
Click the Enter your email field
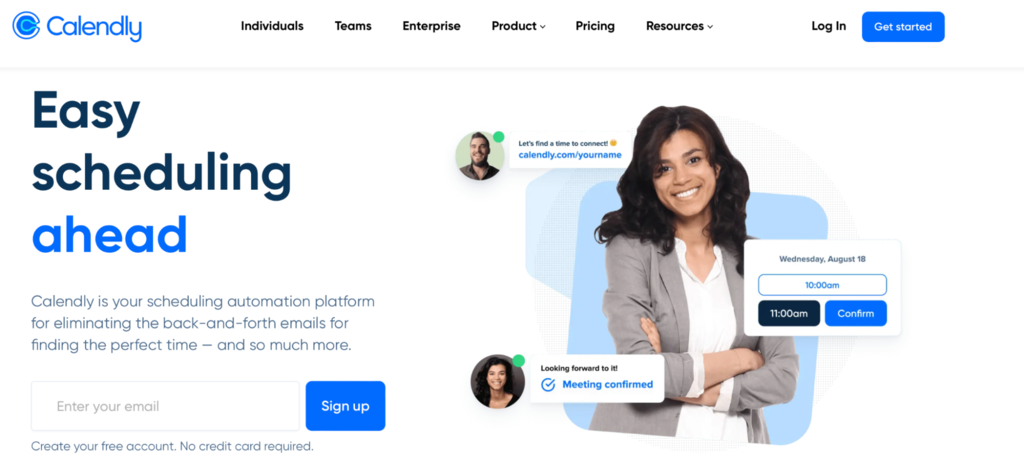[165, 406]
